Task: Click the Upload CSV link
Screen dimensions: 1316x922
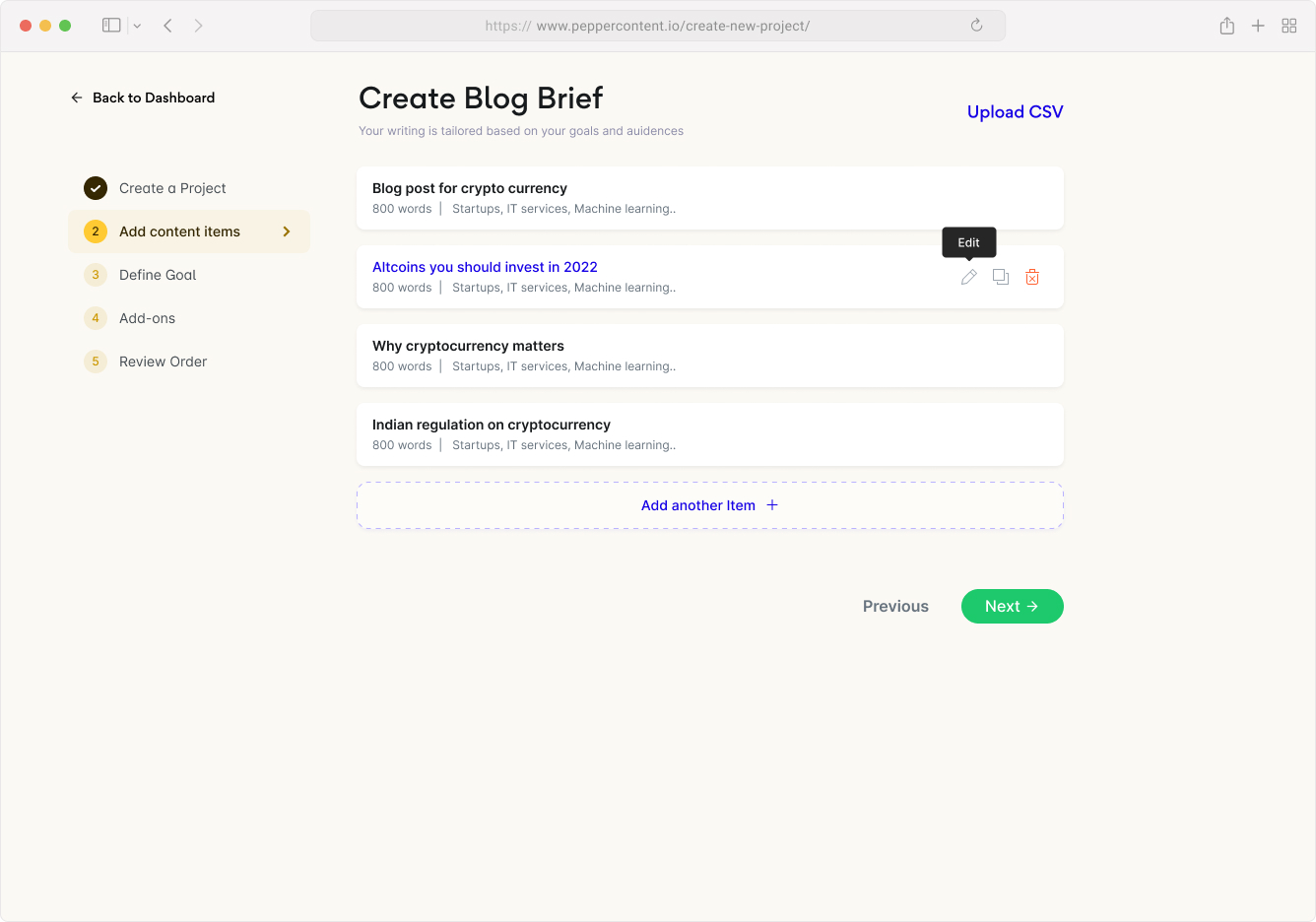Action: [x=1015, y=112]
